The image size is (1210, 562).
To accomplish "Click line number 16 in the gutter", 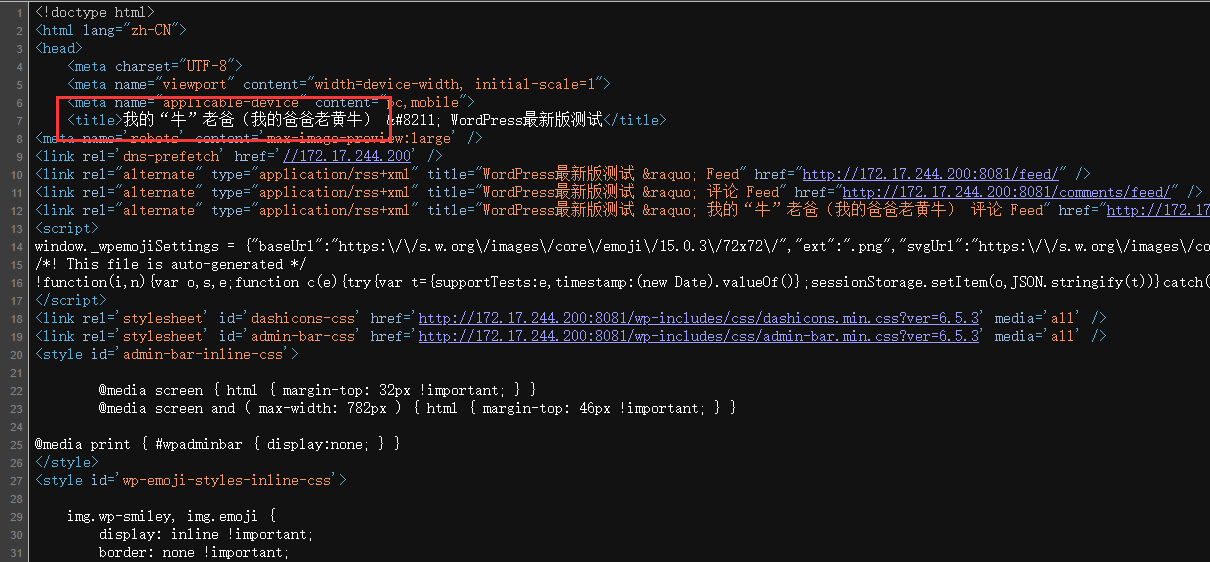I will pos(17,282).
